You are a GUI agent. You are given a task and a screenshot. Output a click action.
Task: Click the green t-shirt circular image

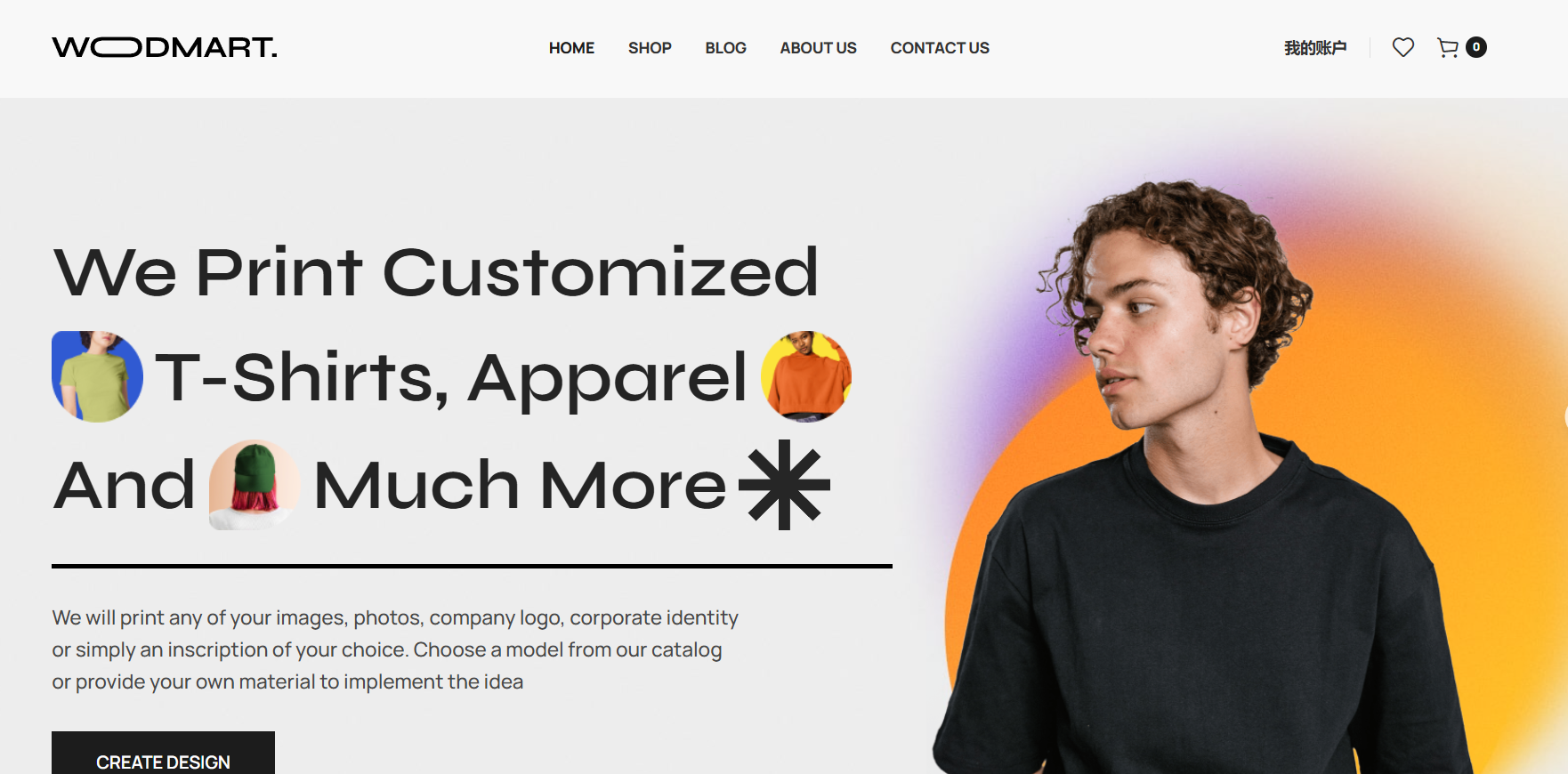pyautogui.click(x=98, y=376)
